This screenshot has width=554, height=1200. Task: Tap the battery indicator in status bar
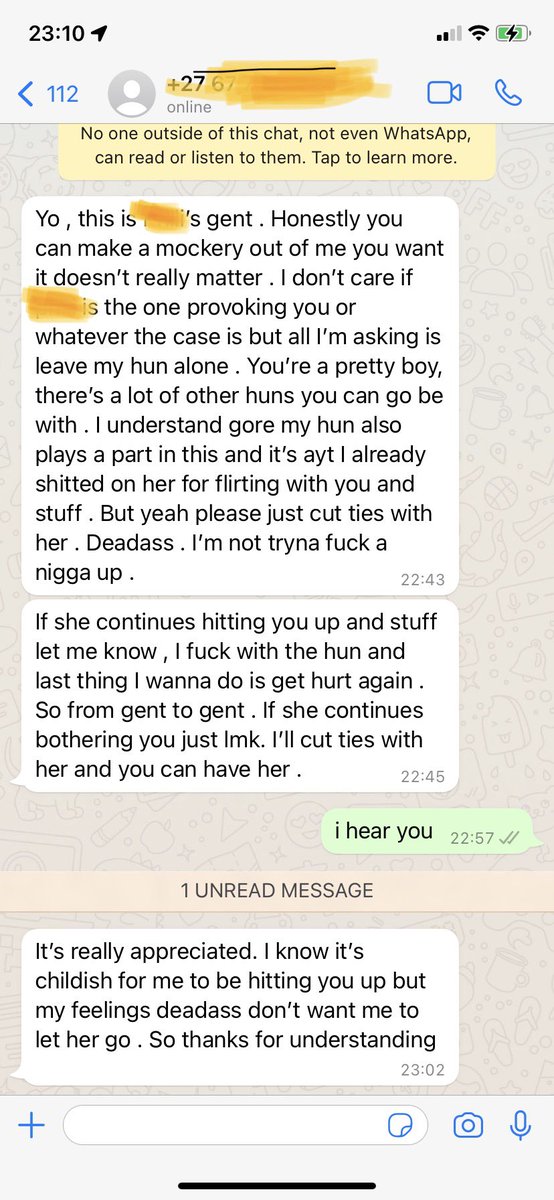pos(517,33)
